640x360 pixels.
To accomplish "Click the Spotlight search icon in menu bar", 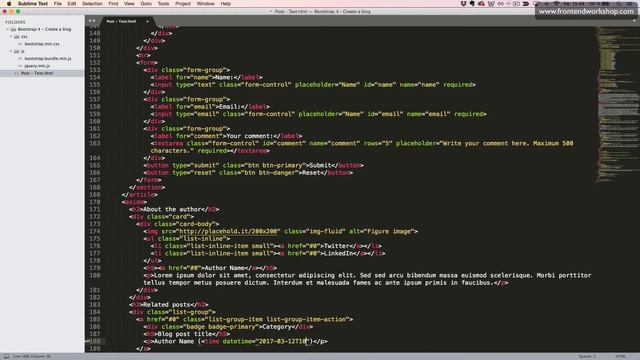I will [620, 4].
